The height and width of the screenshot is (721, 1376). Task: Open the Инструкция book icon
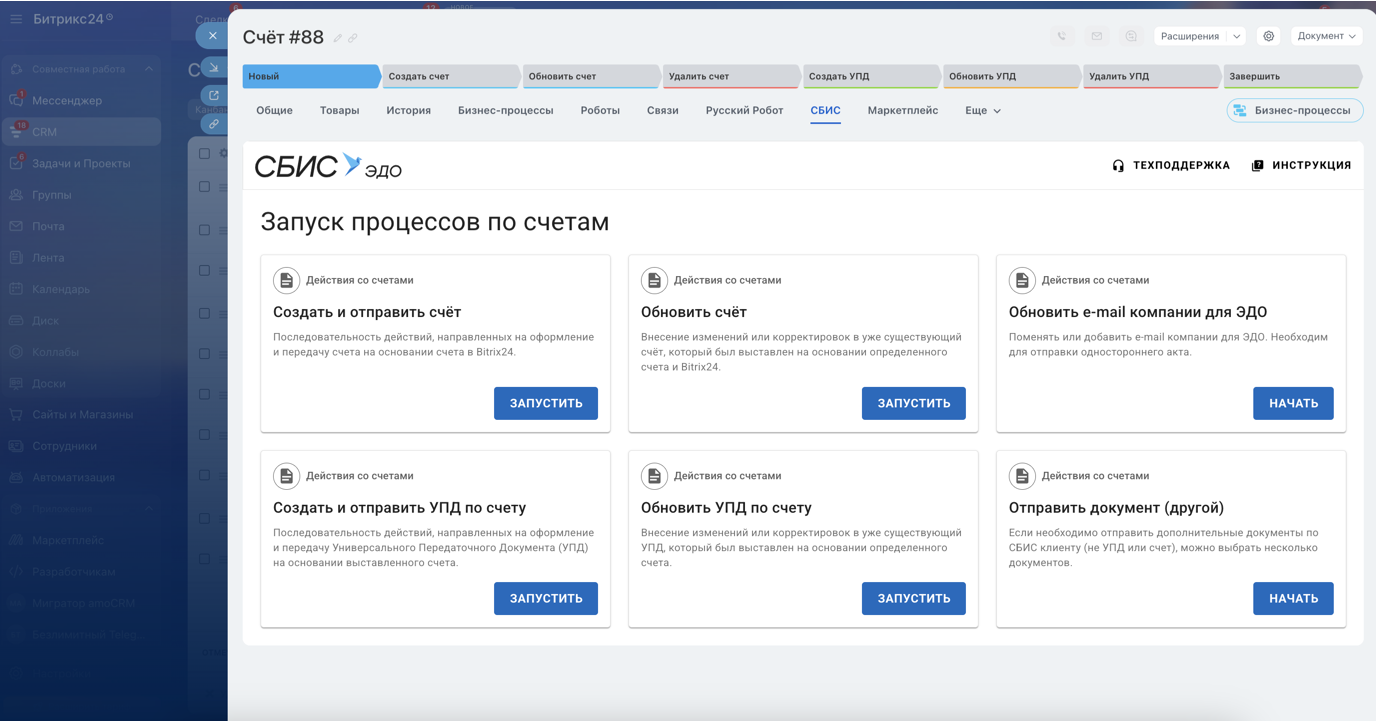point(1258,166)
